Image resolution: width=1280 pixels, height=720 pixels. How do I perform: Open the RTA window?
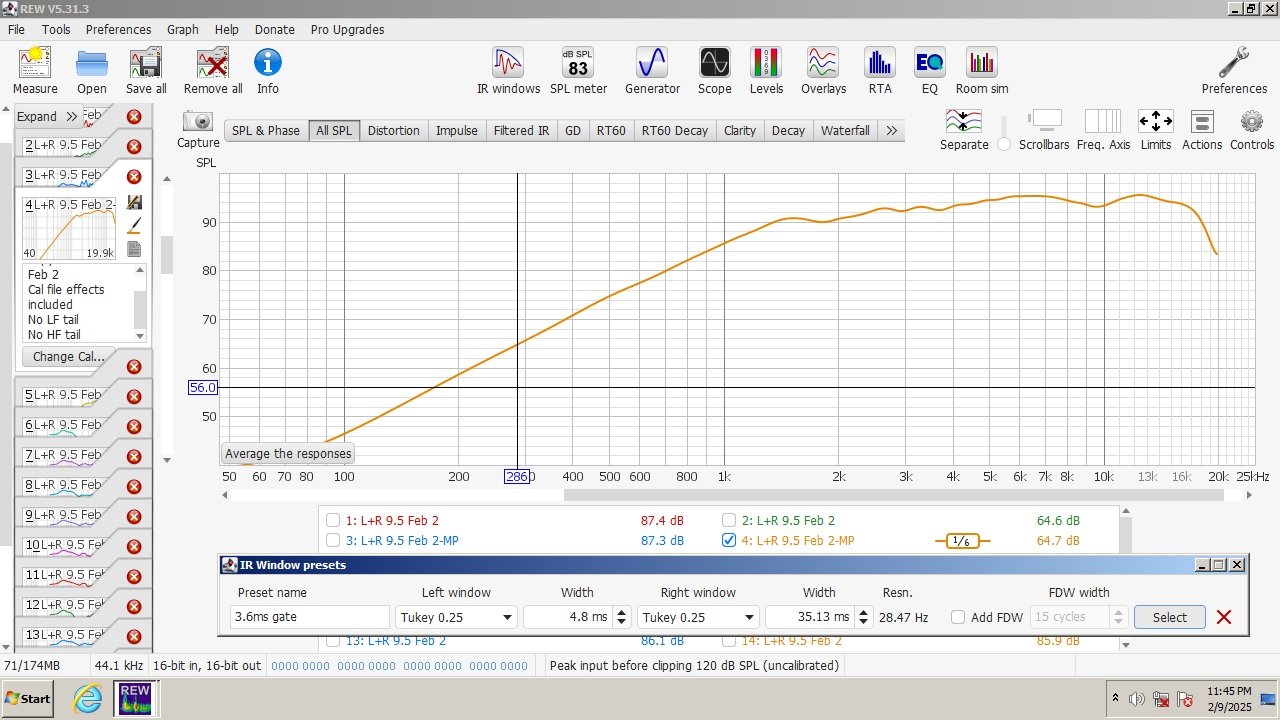pos(880,71)
